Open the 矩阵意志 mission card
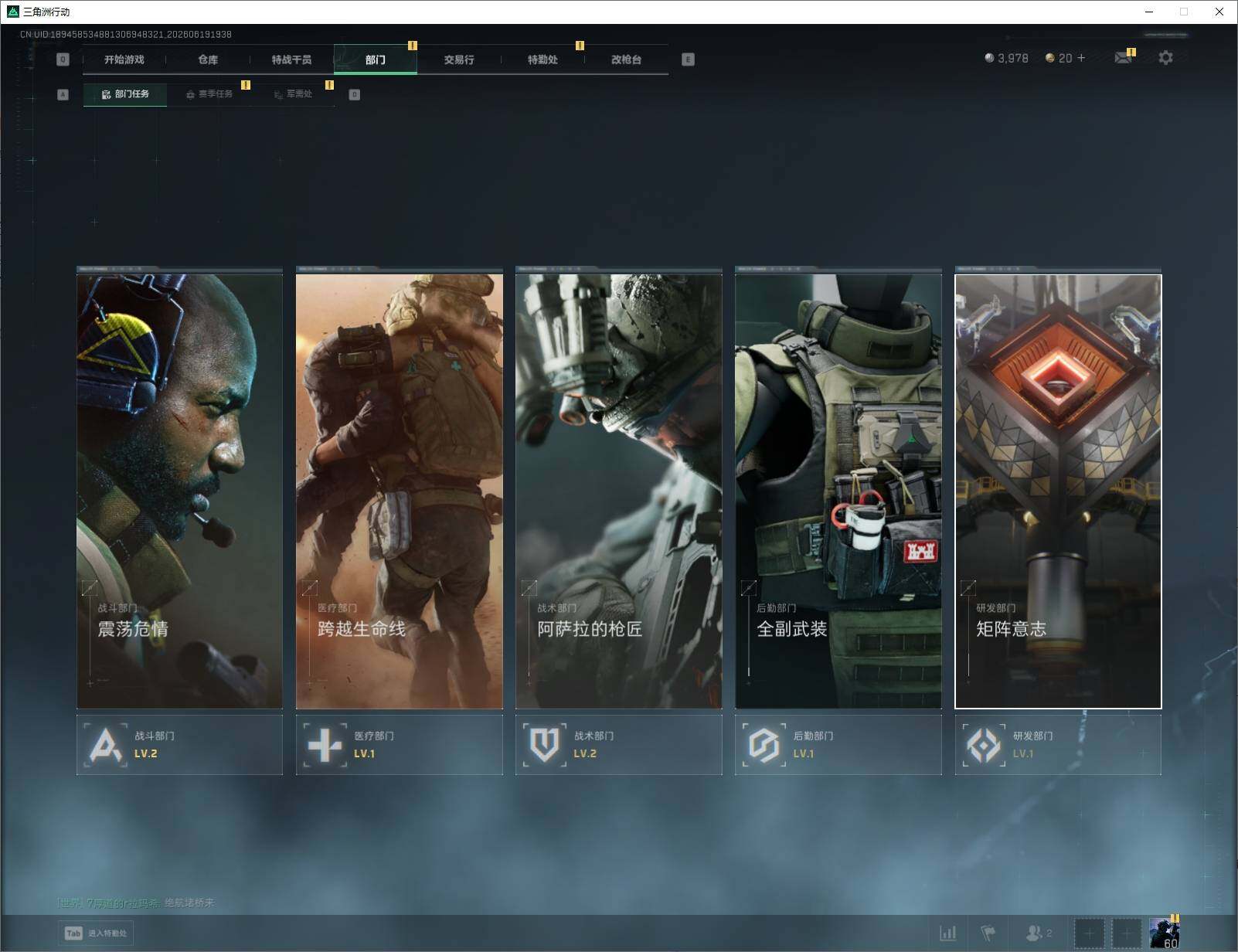The width and height of the screenshot is (1238, 952). click(1058, 491)
